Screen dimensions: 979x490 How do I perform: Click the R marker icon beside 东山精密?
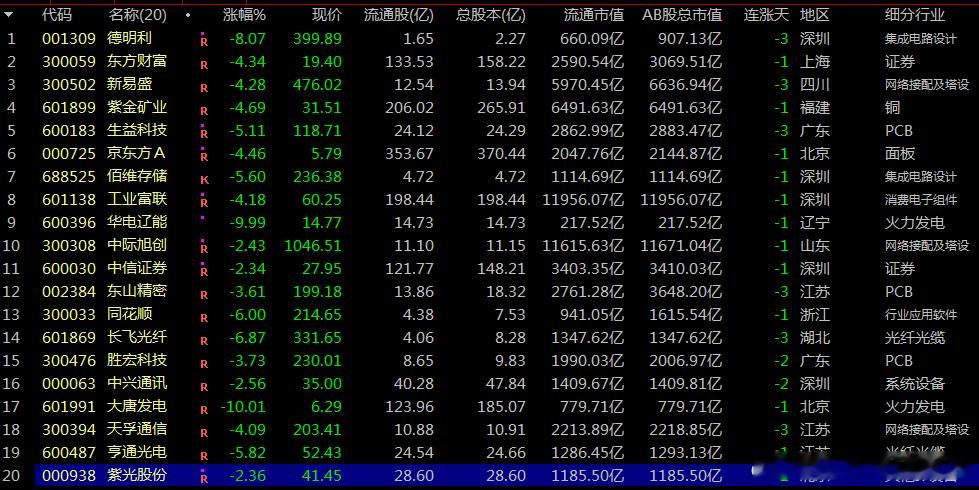[204, 295]
